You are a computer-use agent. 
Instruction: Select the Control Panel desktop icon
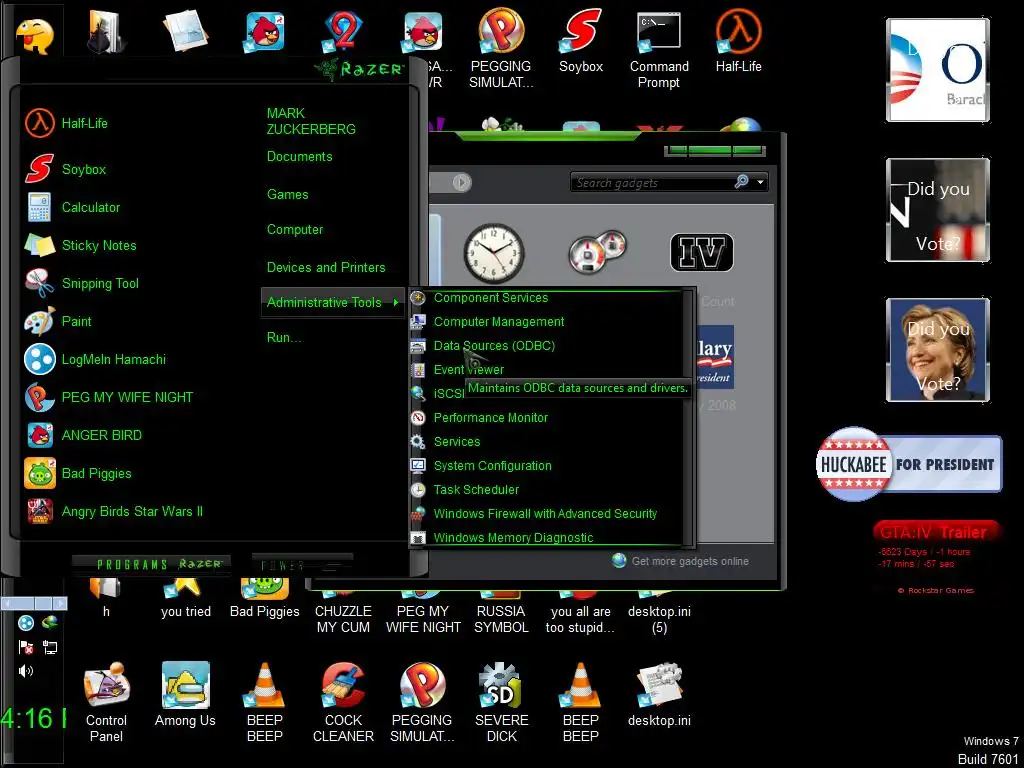(106, 702)
